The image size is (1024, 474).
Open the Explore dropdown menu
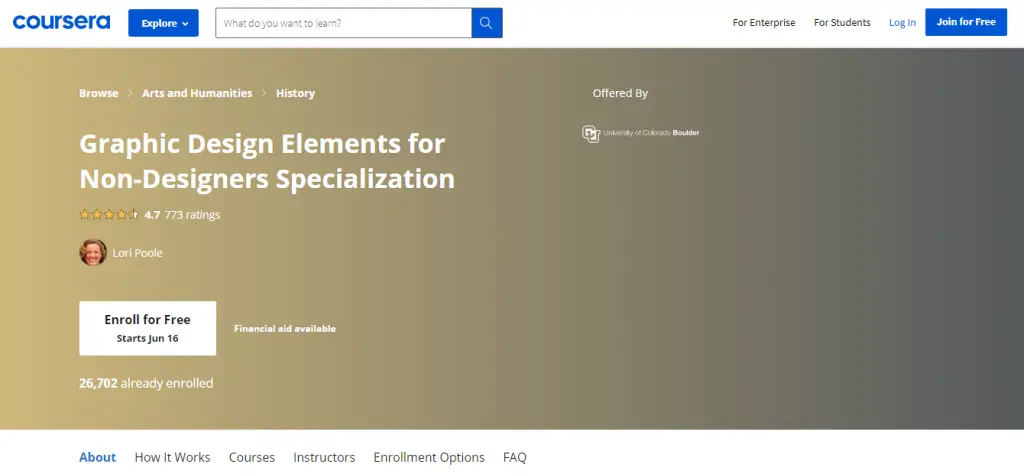pos(163,23)
